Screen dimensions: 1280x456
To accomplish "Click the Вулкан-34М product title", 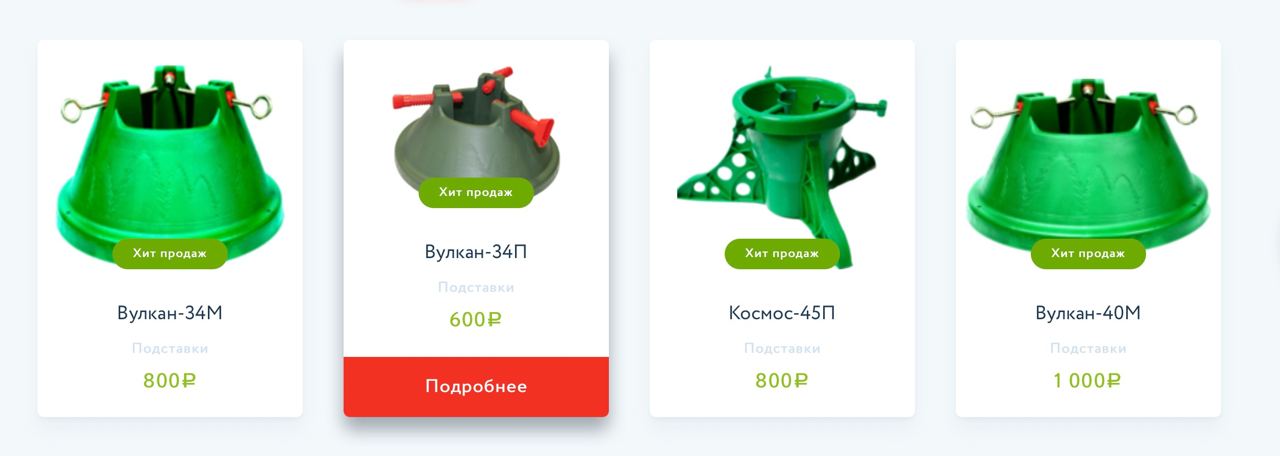I will 170,313.
